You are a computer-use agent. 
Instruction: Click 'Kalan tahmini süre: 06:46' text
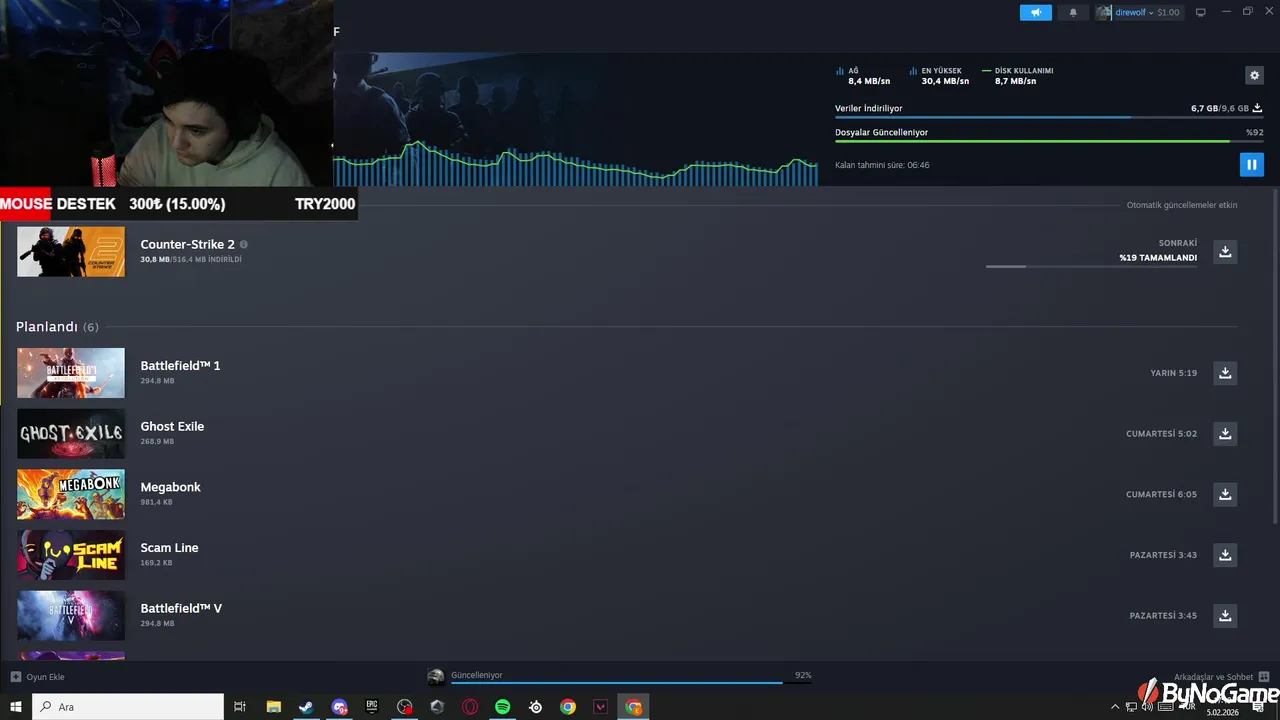click(882, 165)
